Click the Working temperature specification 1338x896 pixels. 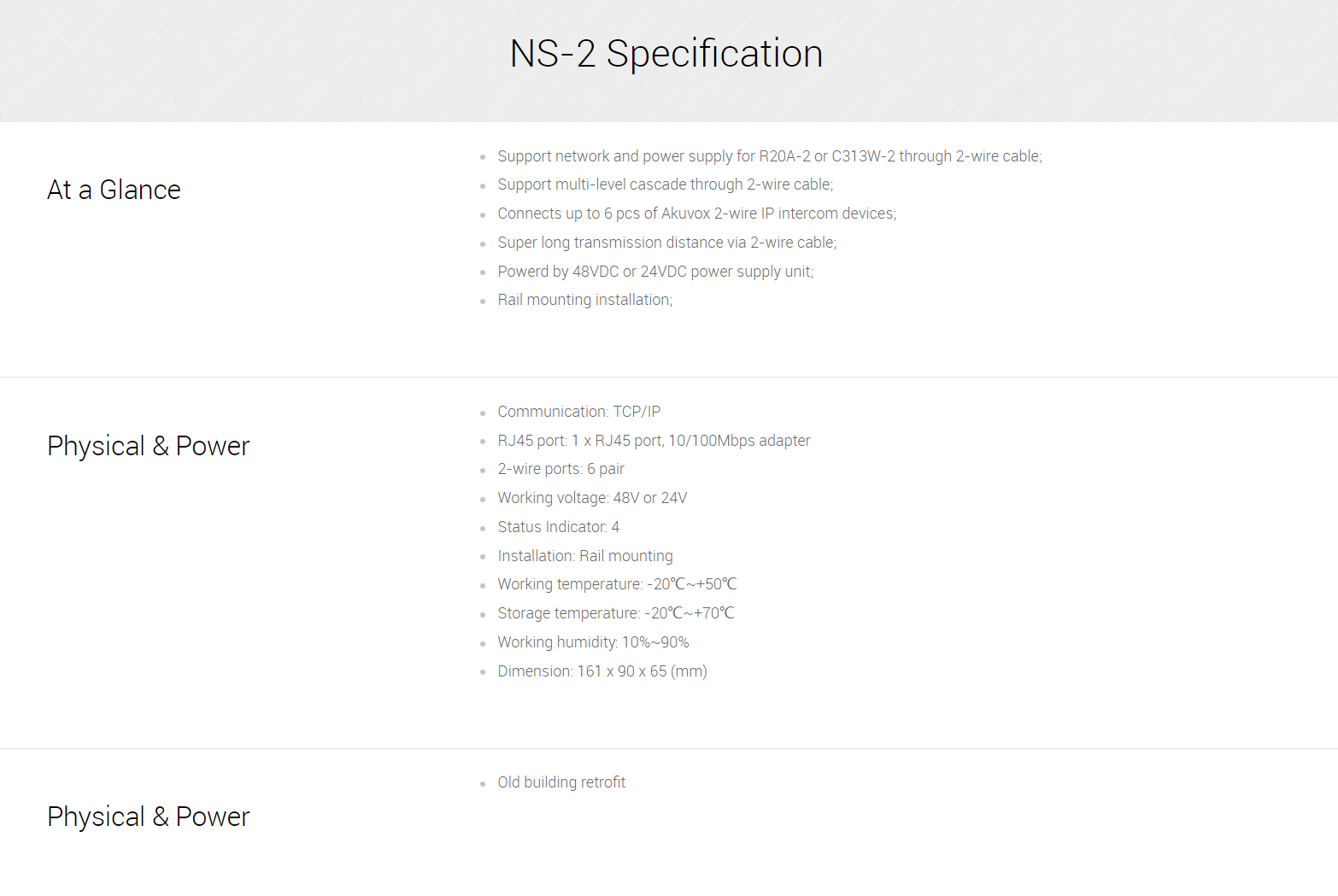[617, 584]
